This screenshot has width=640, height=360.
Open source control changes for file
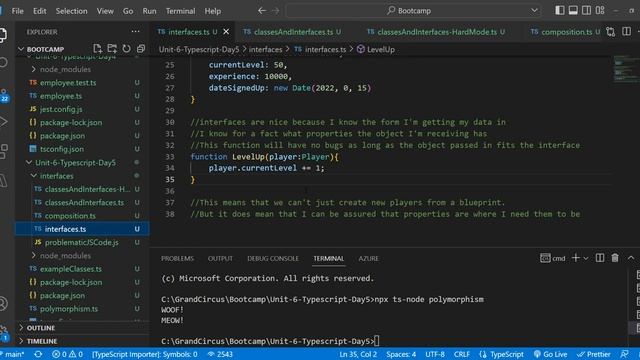click(611, 31)
